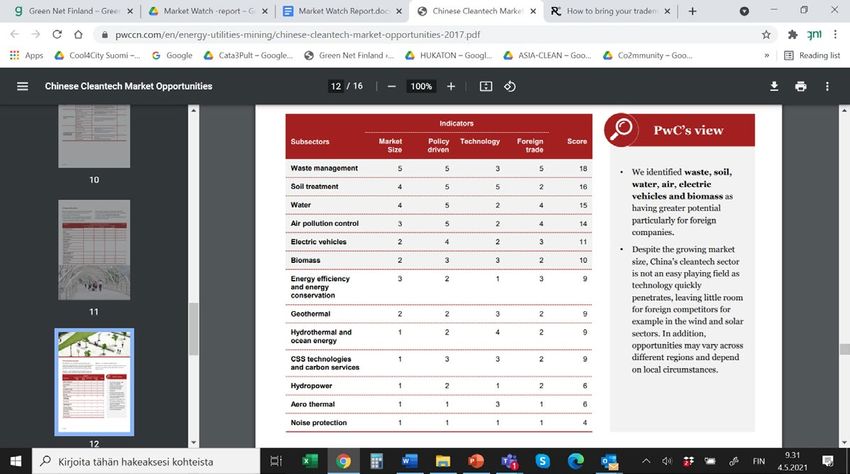850x474 pixels.
Task: Open Word from the taskbar
Action: (409, 461)
